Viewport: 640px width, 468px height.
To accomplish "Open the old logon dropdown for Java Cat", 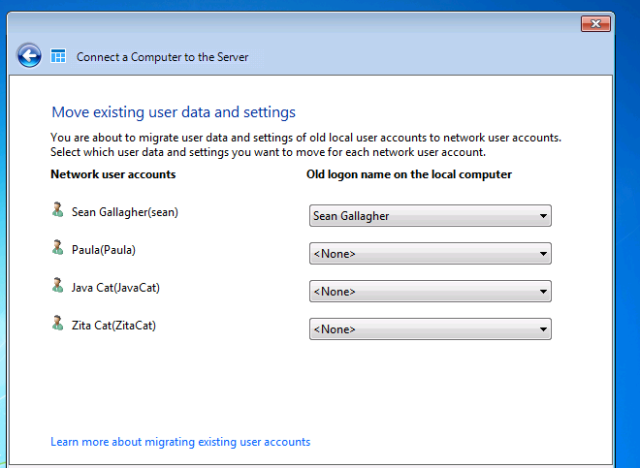I will tap(430, 291).
